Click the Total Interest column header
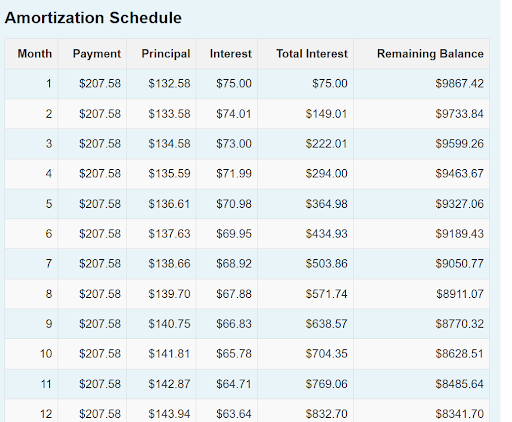 [312, 54]
